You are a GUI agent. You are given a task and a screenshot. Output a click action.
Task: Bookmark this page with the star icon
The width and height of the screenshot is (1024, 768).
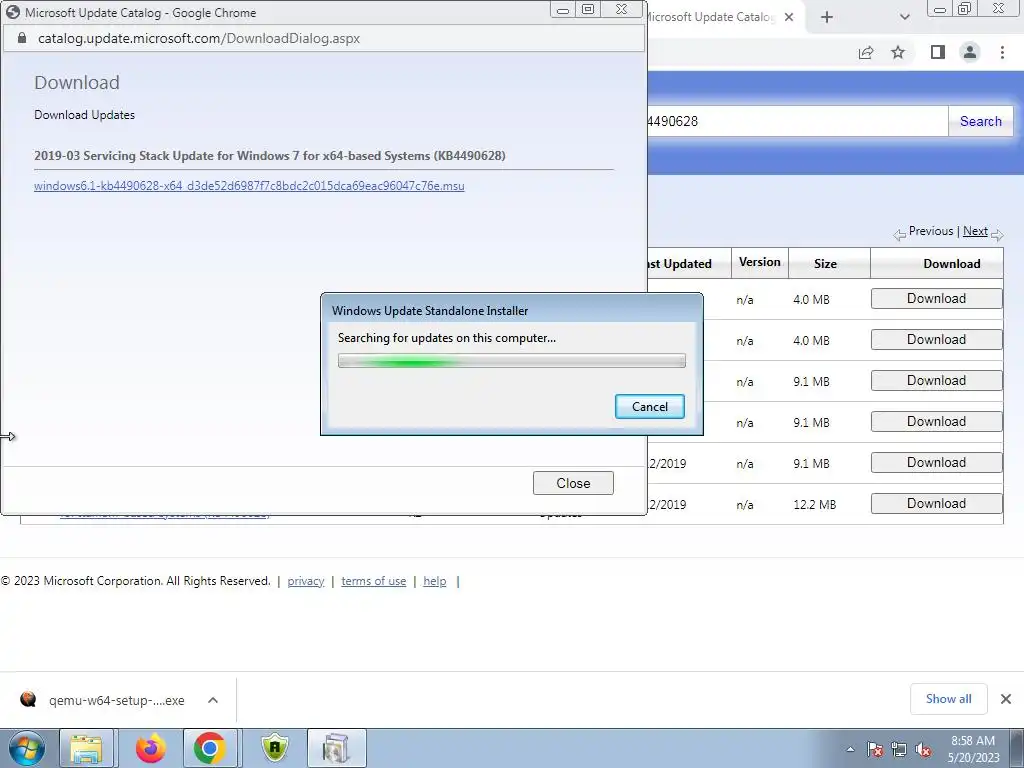point(898,52)
